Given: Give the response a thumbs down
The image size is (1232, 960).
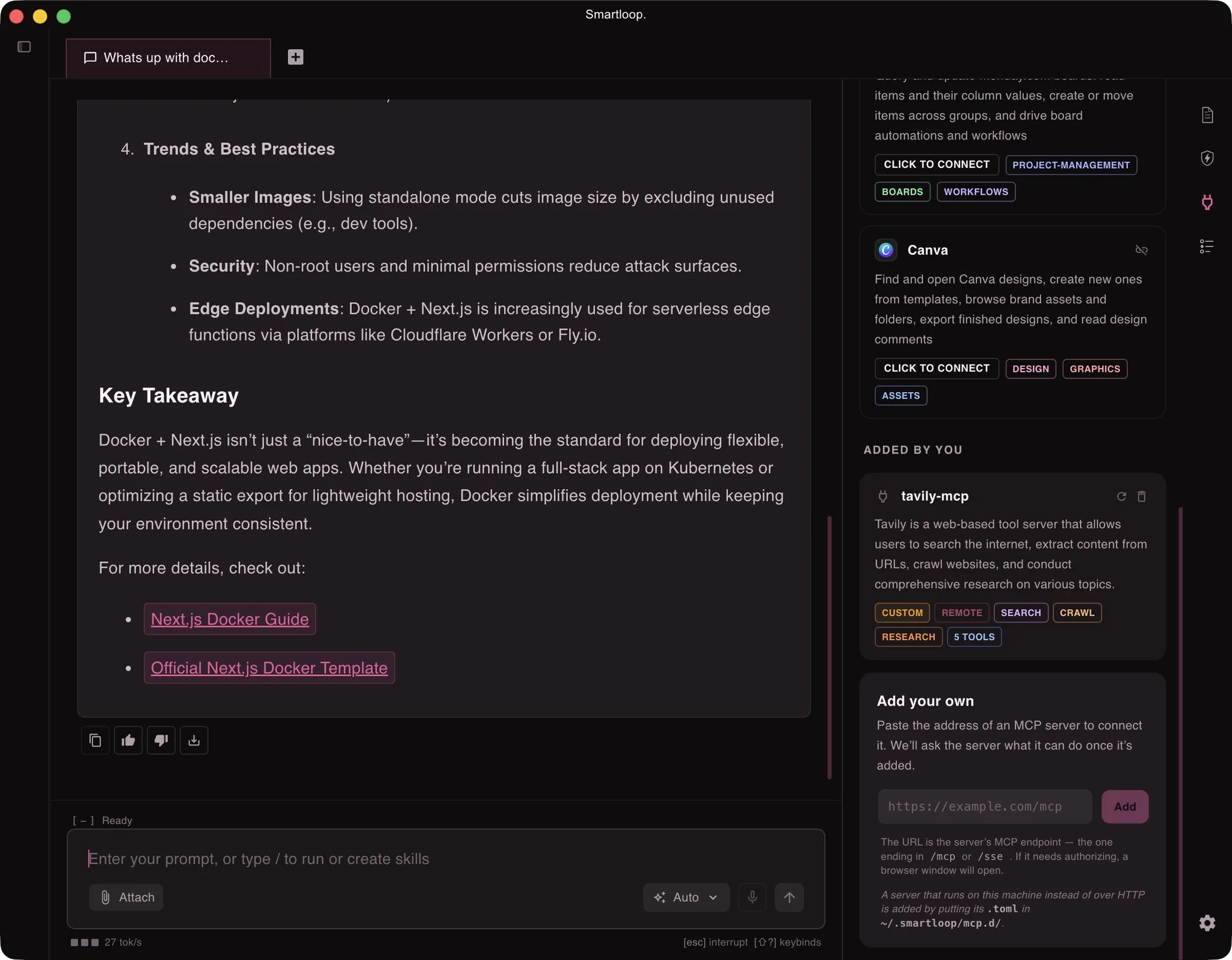Looking at the screenshot, I should click(x=161, y=740).
